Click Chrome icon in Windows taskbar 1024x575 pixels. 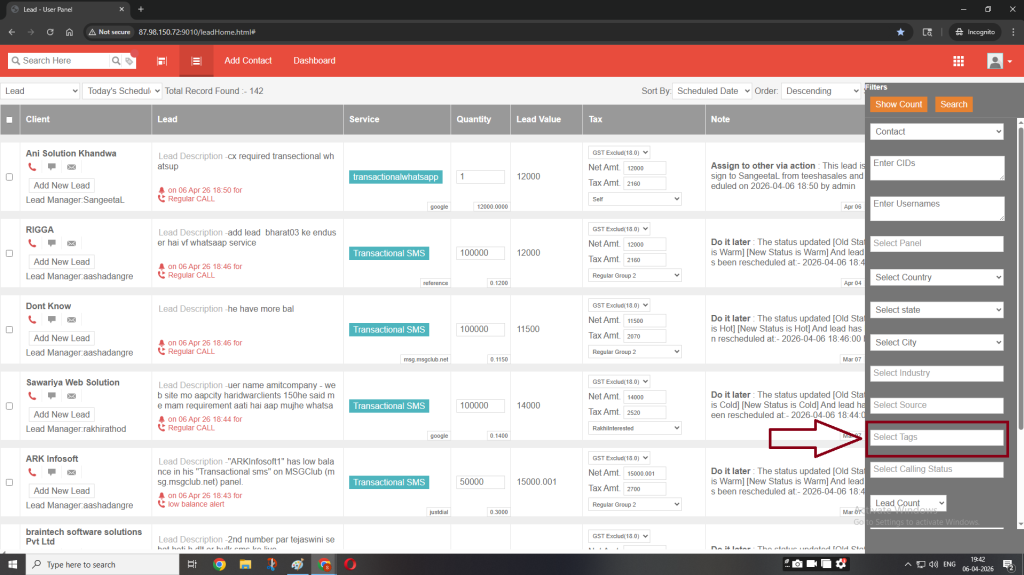(x=219, y=564)
